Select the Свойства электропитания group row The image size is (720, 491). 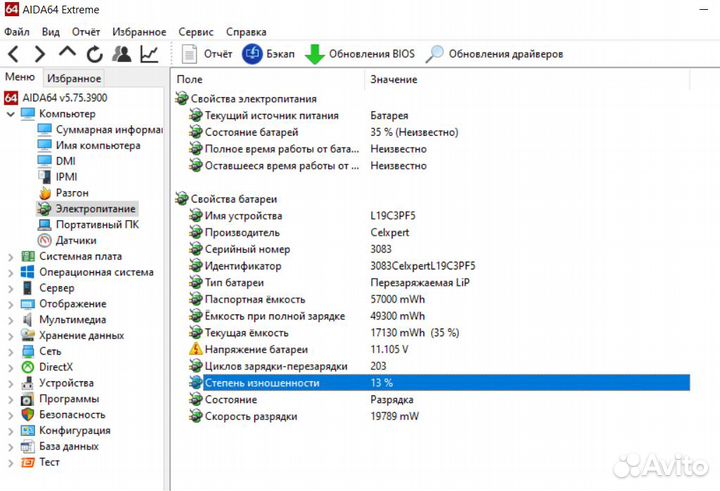tap(246, 99)
